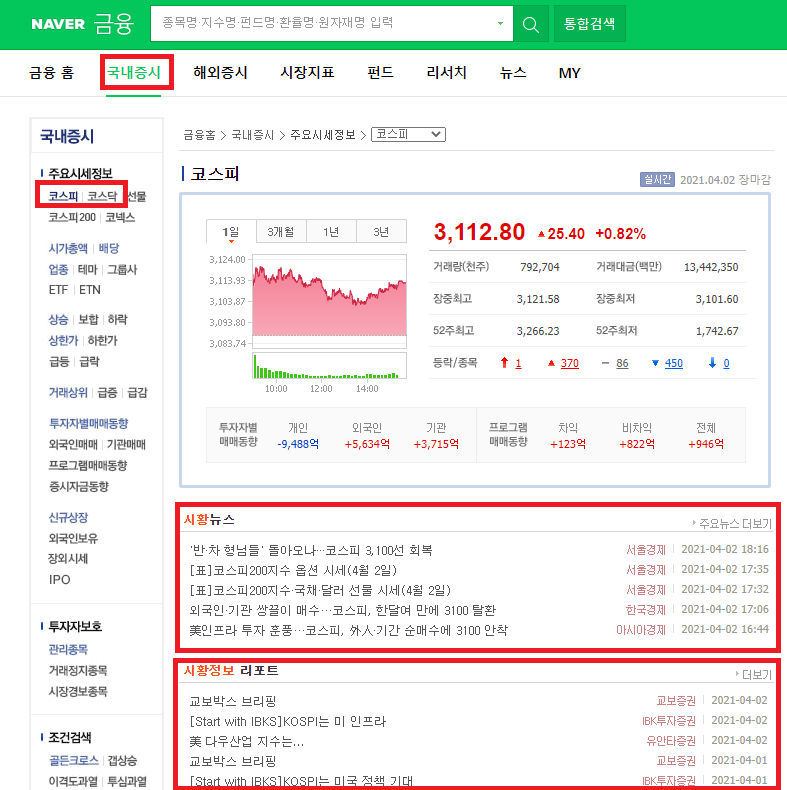The image size is (787, 790).
Task: Click the upper-limit count 1 link
Action: click(x=518, y=363)
